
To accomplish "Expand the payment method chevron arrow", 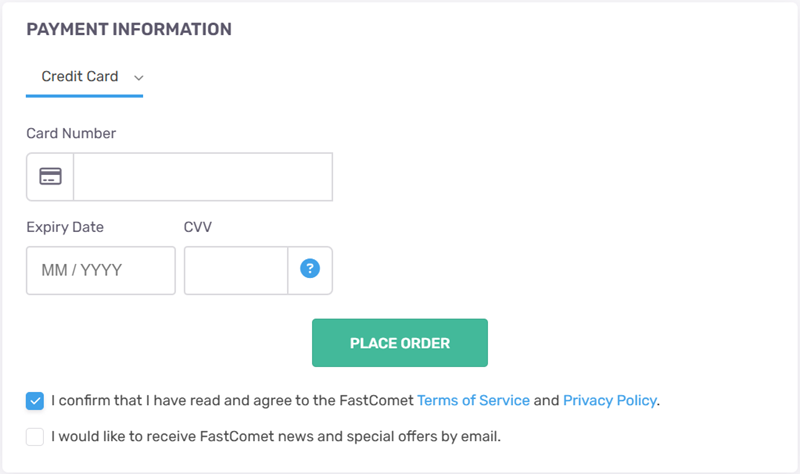I will (x=139, y=78).
